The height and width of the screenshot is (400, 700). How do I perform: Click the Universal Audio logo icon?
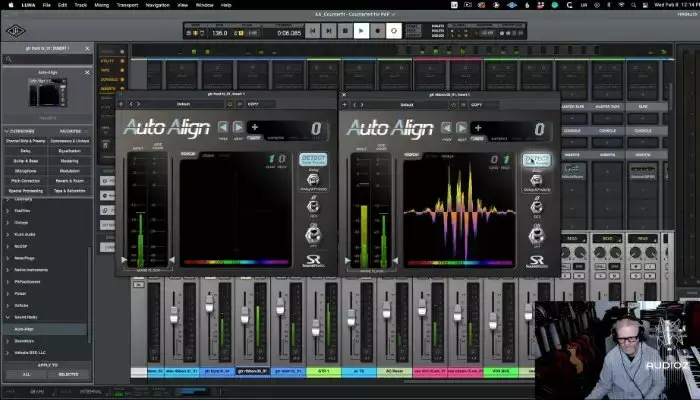[x=16, y=31]
